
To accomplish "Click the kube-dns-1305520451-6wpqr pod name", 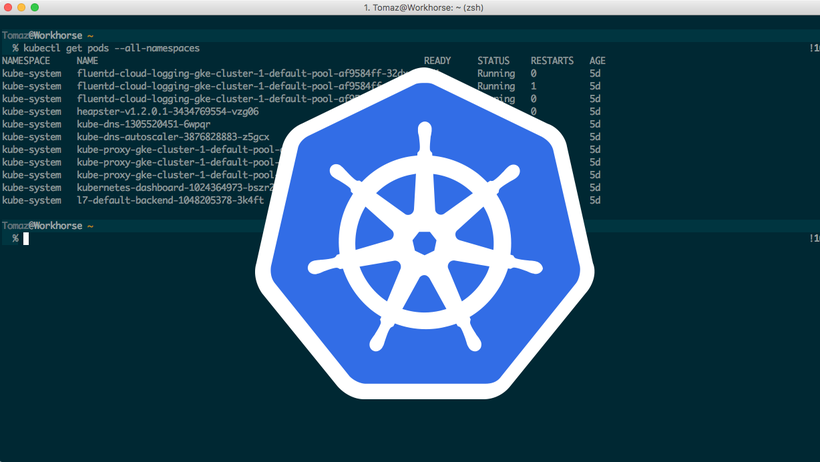I will (143, 124).
